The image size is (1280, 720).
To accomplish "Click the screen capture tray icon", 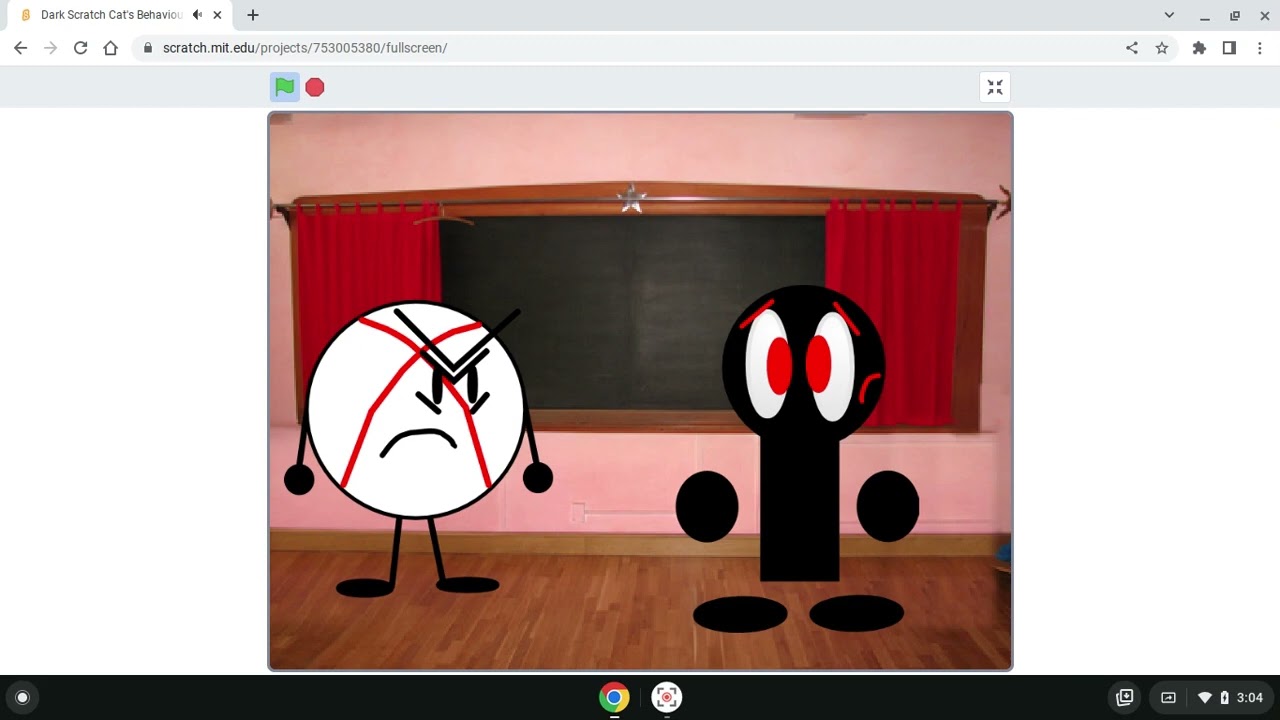I will pyautogui.click(x=1168, y=697).
